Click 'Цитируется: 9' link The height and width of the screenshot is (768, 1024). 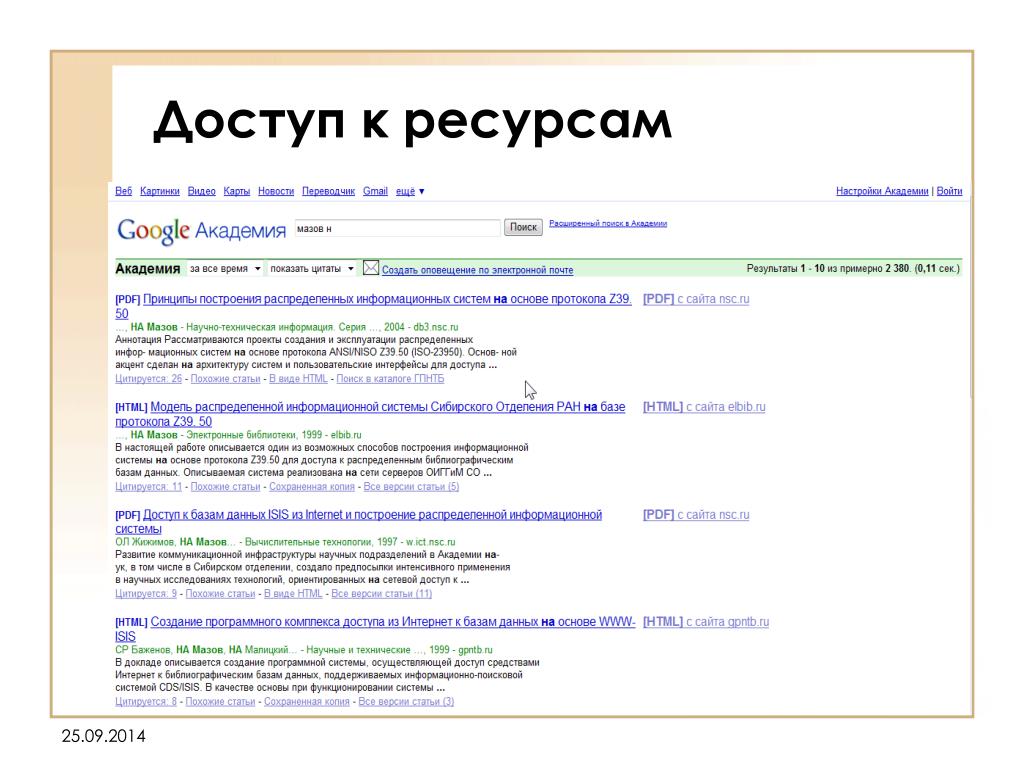click(146, 594)
